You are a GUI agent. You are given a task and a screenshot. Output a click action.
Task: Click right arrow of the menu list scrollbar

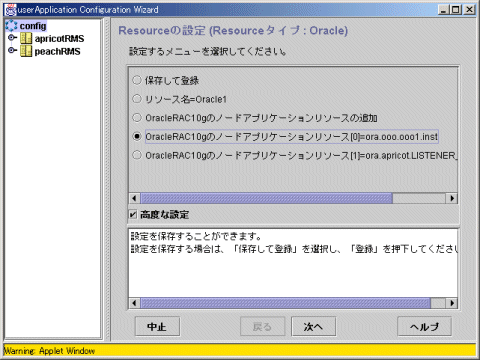(x=452, y=198)
